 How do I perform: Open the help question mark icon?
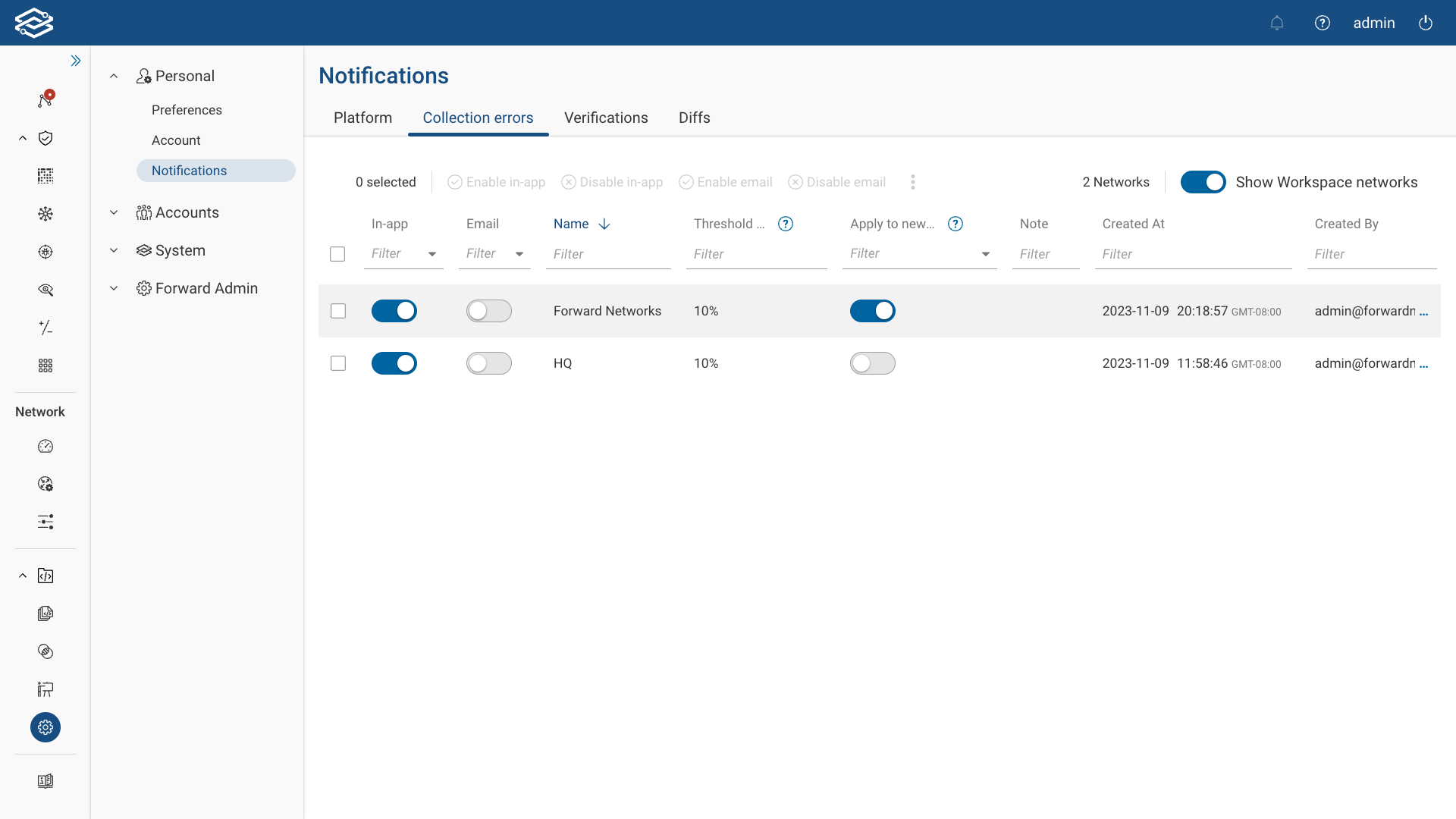[x=1323, y=23]
